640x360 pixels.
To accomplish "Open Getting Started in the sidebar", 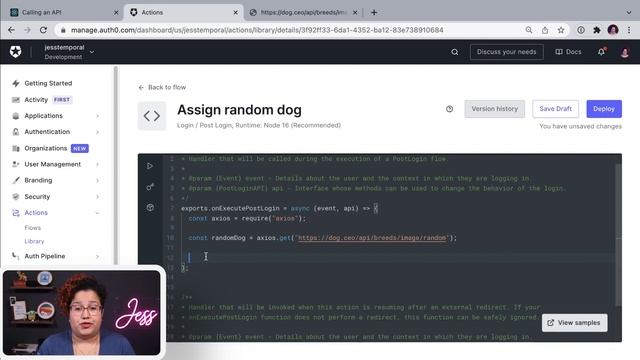I will coord(48,83).
